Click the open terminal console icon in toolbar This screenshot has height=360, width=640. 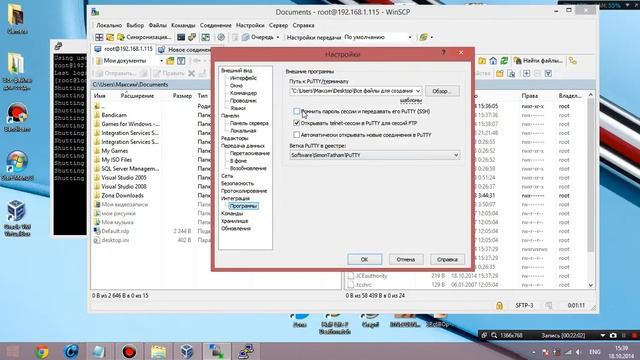tap(181, 37)
